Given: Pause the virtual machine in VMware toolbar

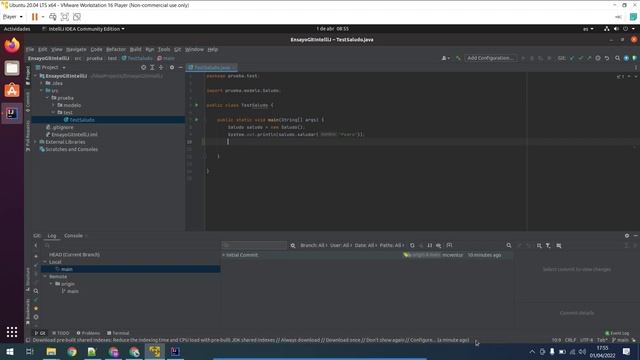Looking at the screenshot, I should pyautogui.click(x=35, y=17).
